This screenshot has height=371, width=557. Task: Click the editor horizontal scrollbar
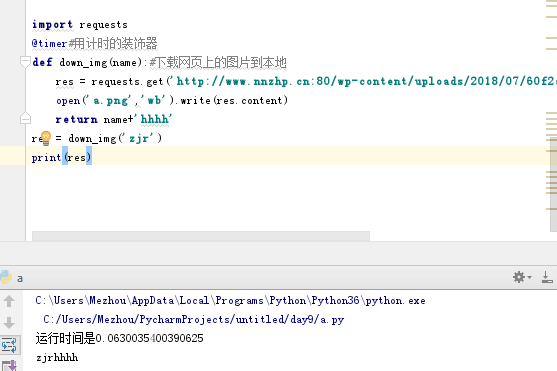201,236
